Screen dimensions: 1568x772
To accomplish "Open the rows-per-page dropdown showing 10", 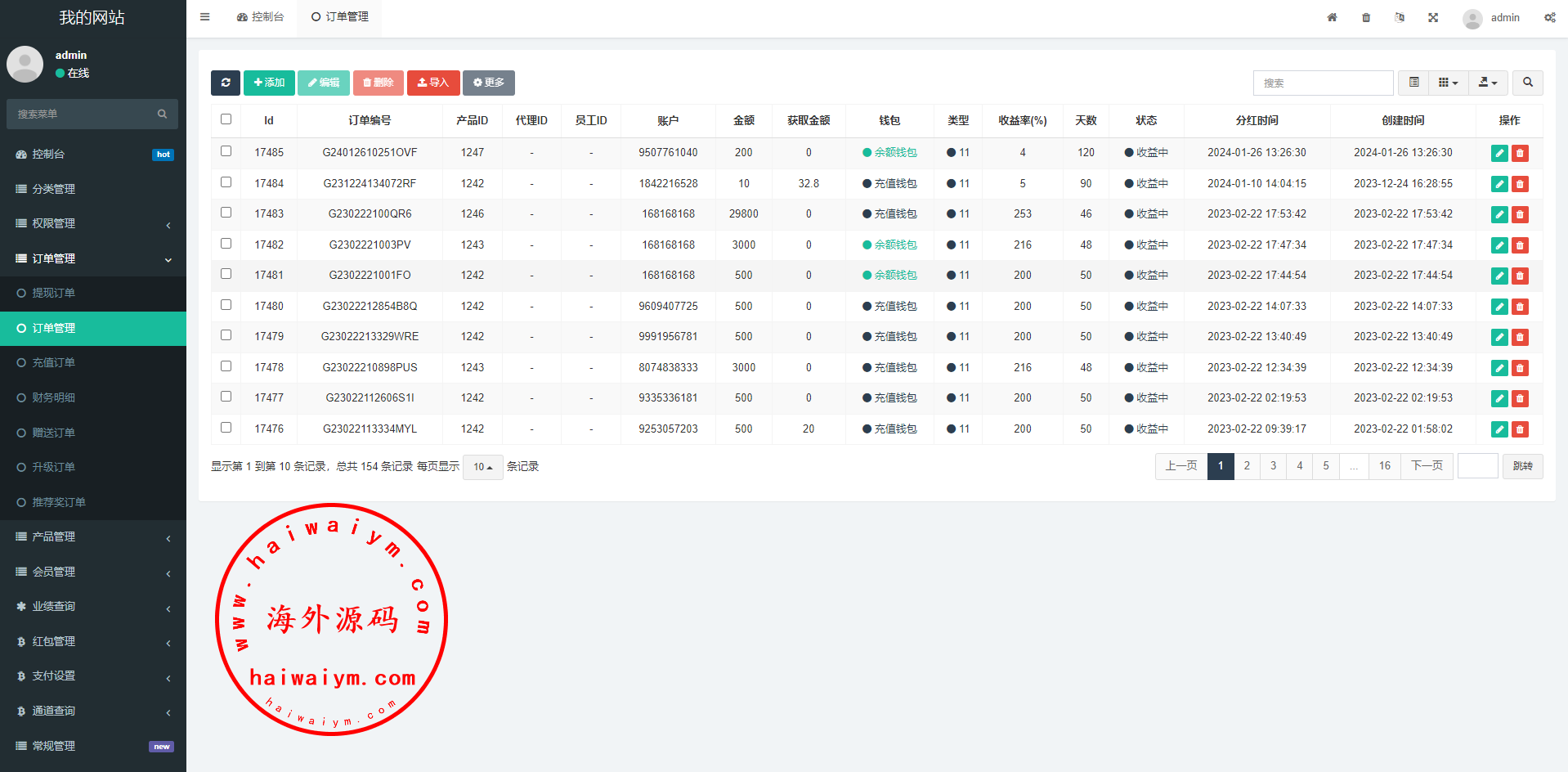I will [482, 467].
